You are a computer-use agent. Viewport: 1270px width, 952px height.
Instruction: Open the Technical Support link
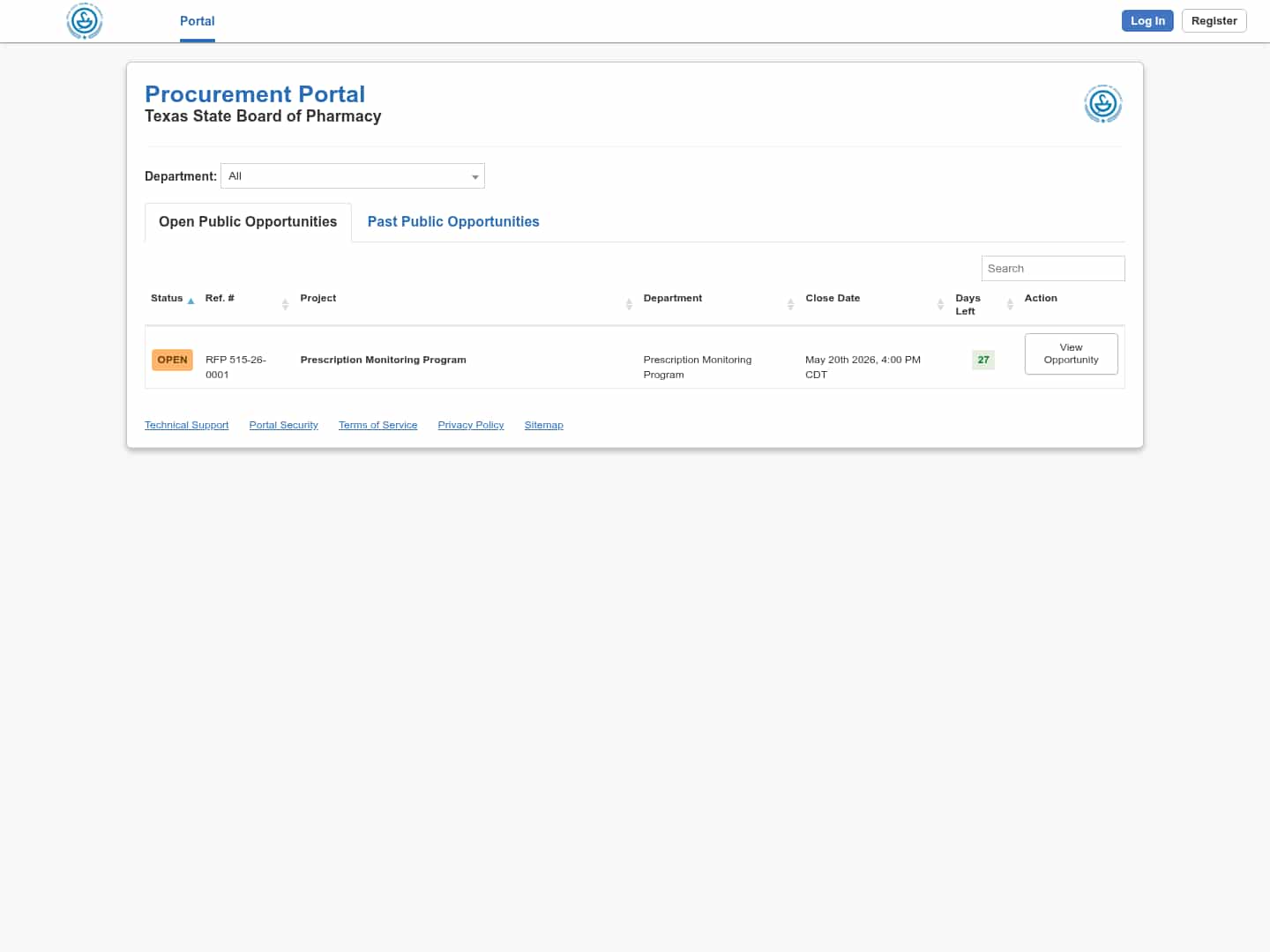click(x=186, y=425)
